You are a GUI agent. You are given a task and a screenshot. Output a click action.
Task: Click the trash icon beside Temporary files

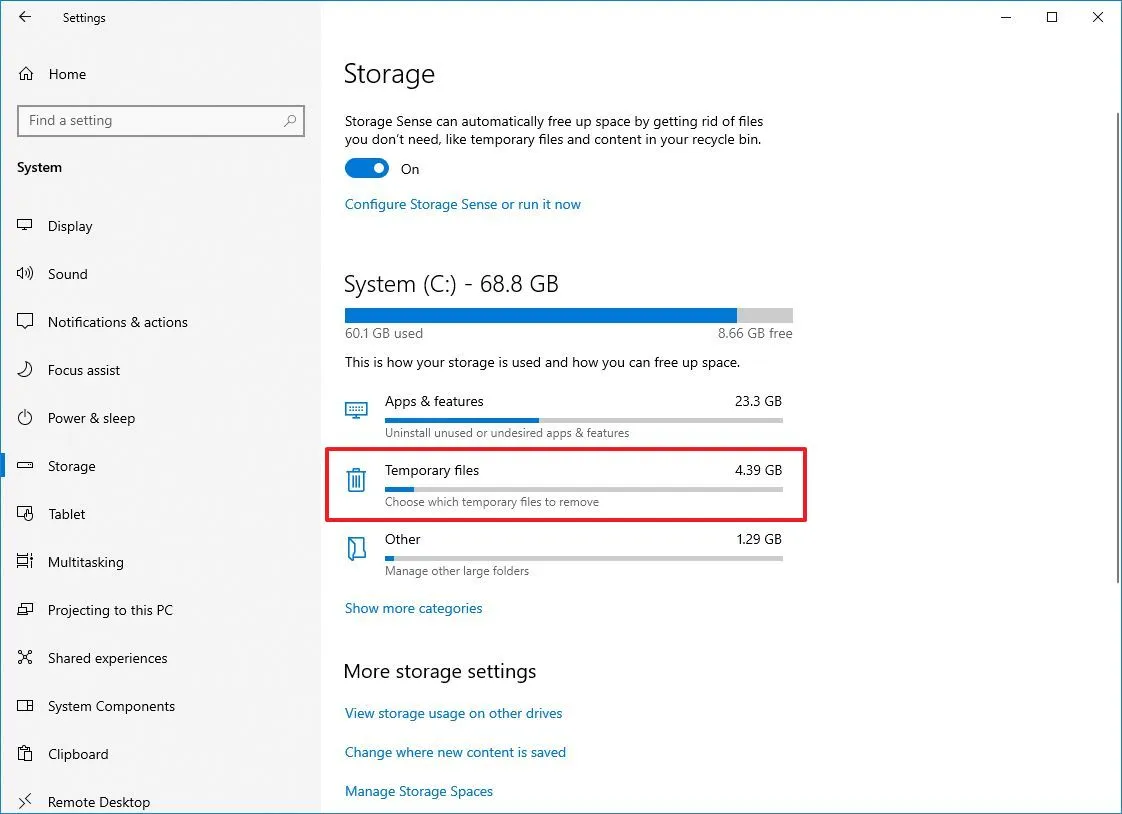pos(356,480)
